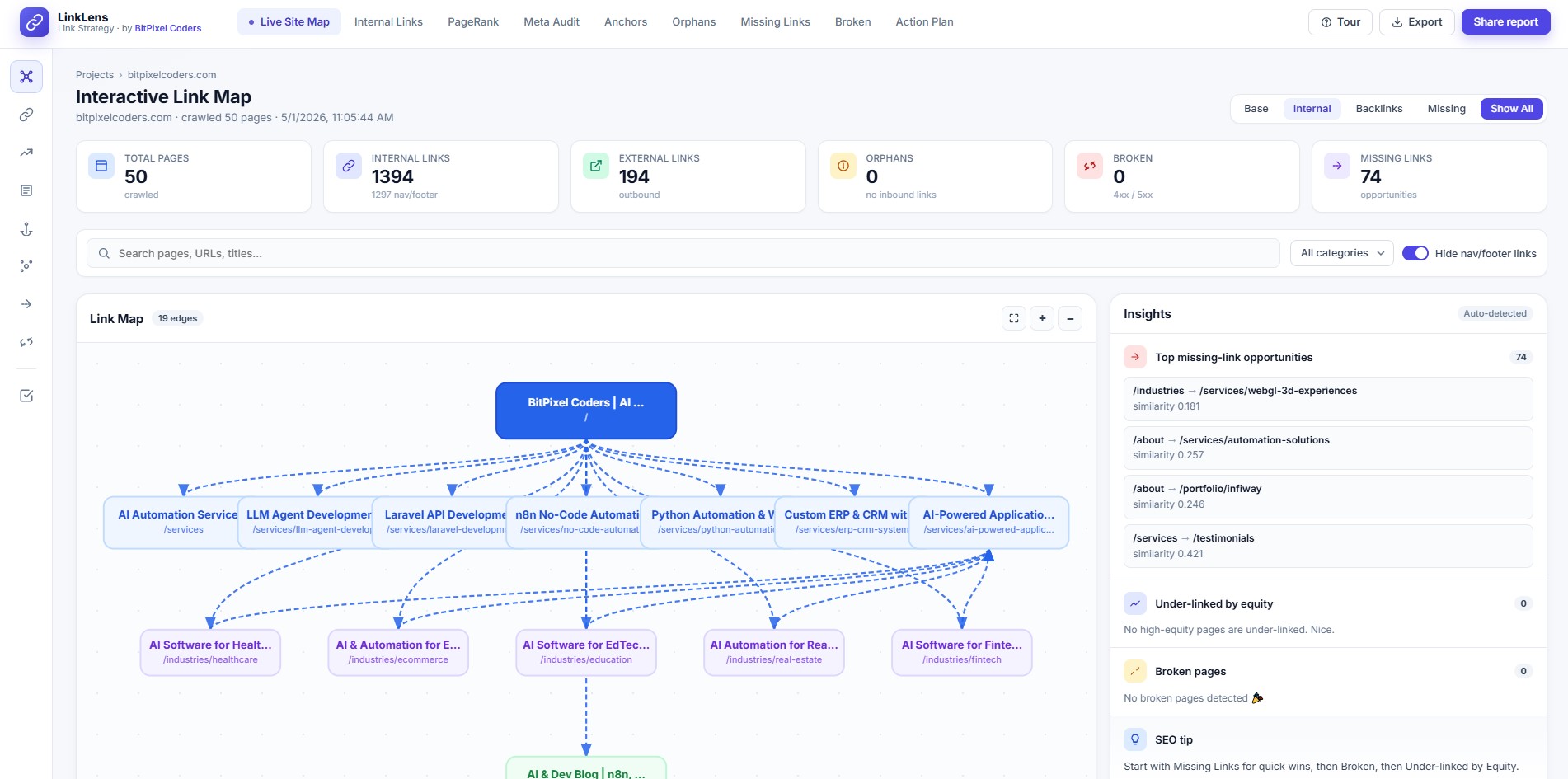Open the Broken tab

pos(852,22)
